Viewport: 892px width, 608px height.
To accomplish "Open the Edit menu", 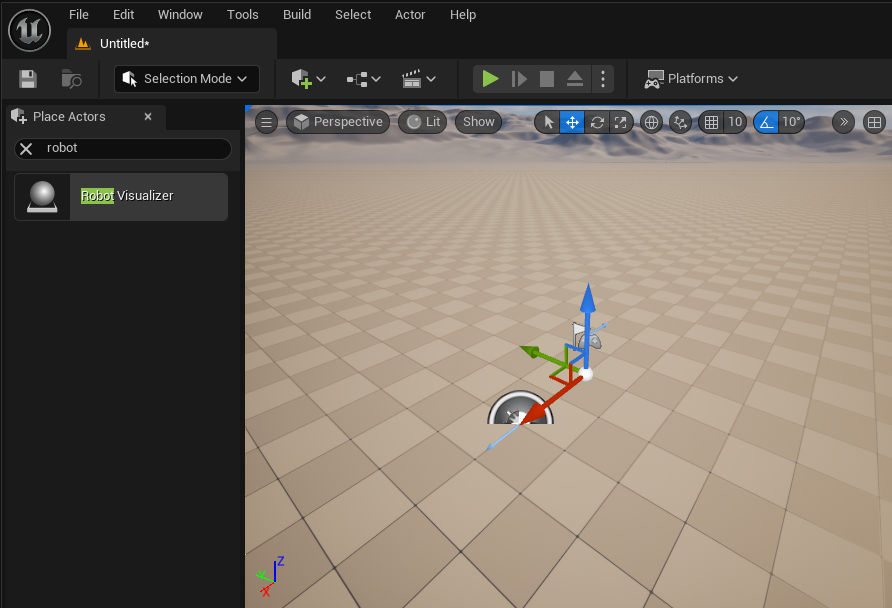I will (x=123, y=15).
